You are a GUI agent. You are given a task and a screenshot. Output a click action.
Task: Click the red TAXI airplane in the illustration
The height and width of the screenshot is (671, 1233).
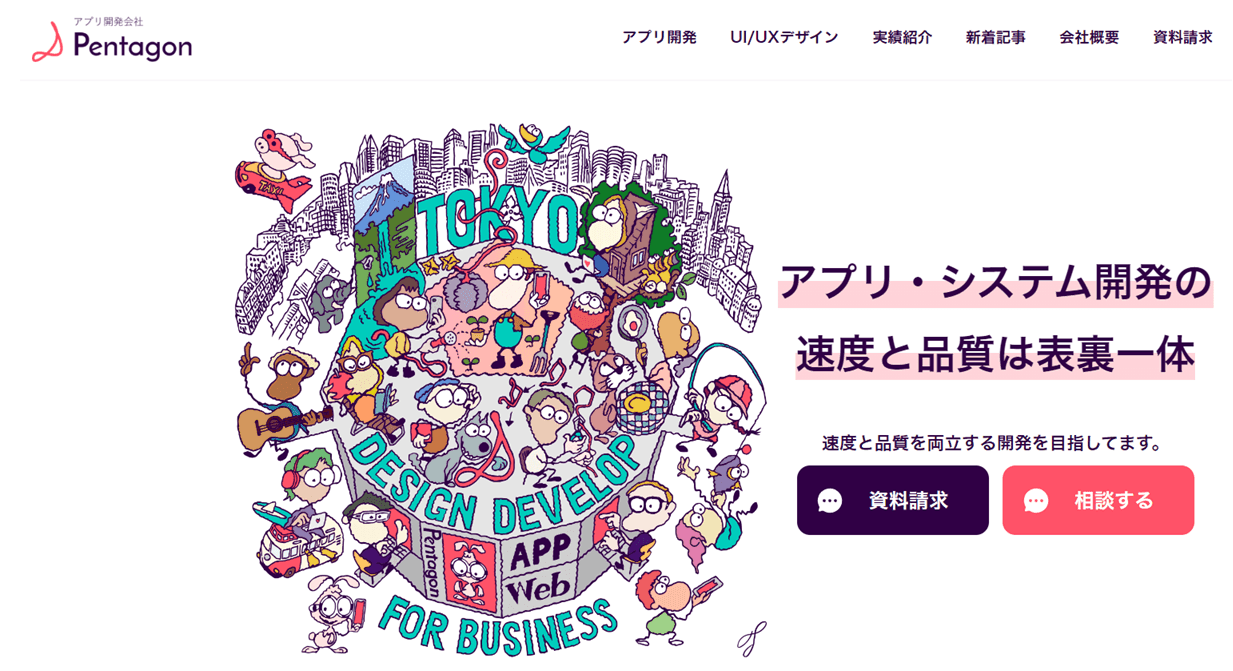coord(273,183)
